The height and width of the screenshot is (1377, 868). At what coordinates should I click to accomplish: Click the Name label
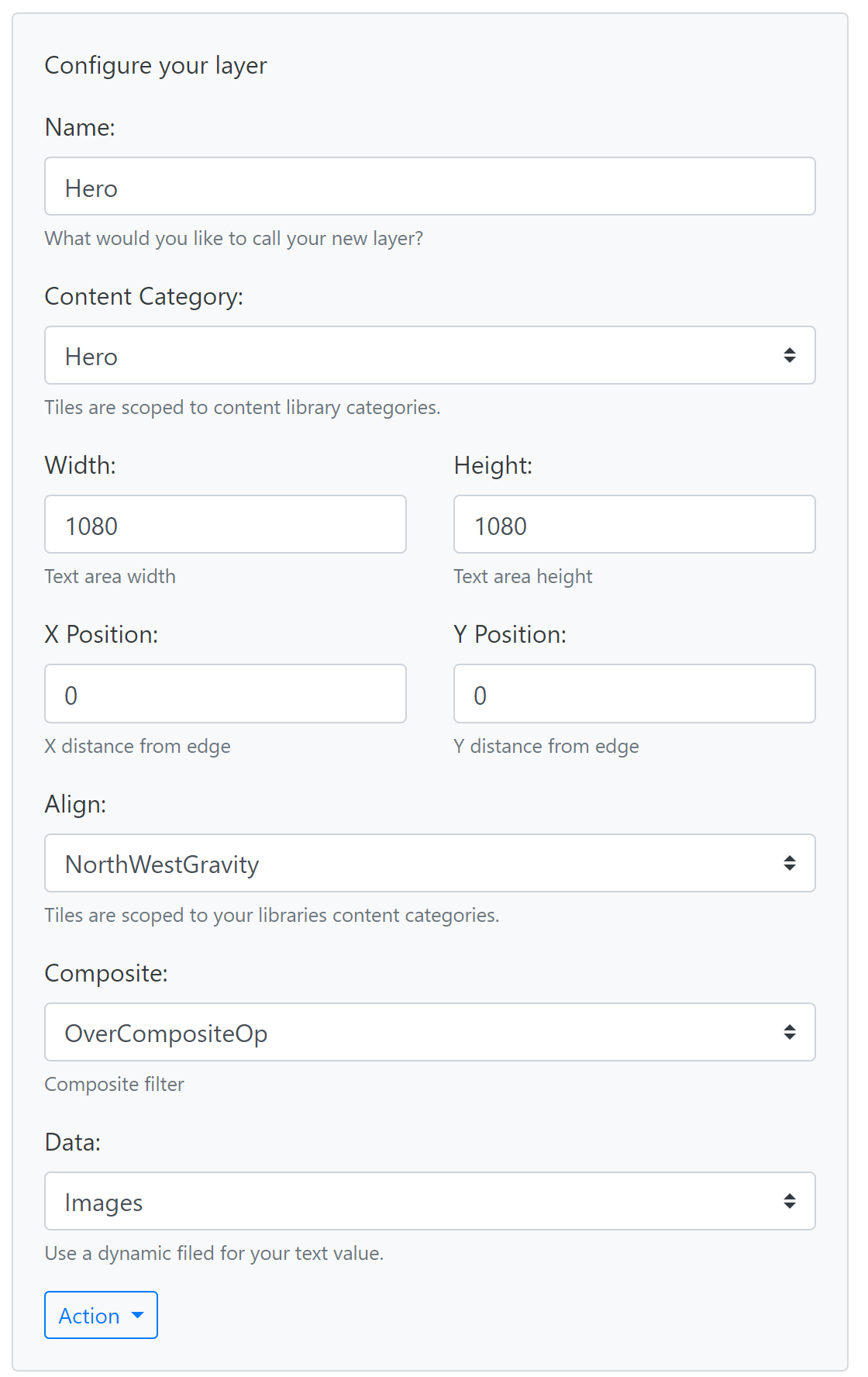point(80,127)
